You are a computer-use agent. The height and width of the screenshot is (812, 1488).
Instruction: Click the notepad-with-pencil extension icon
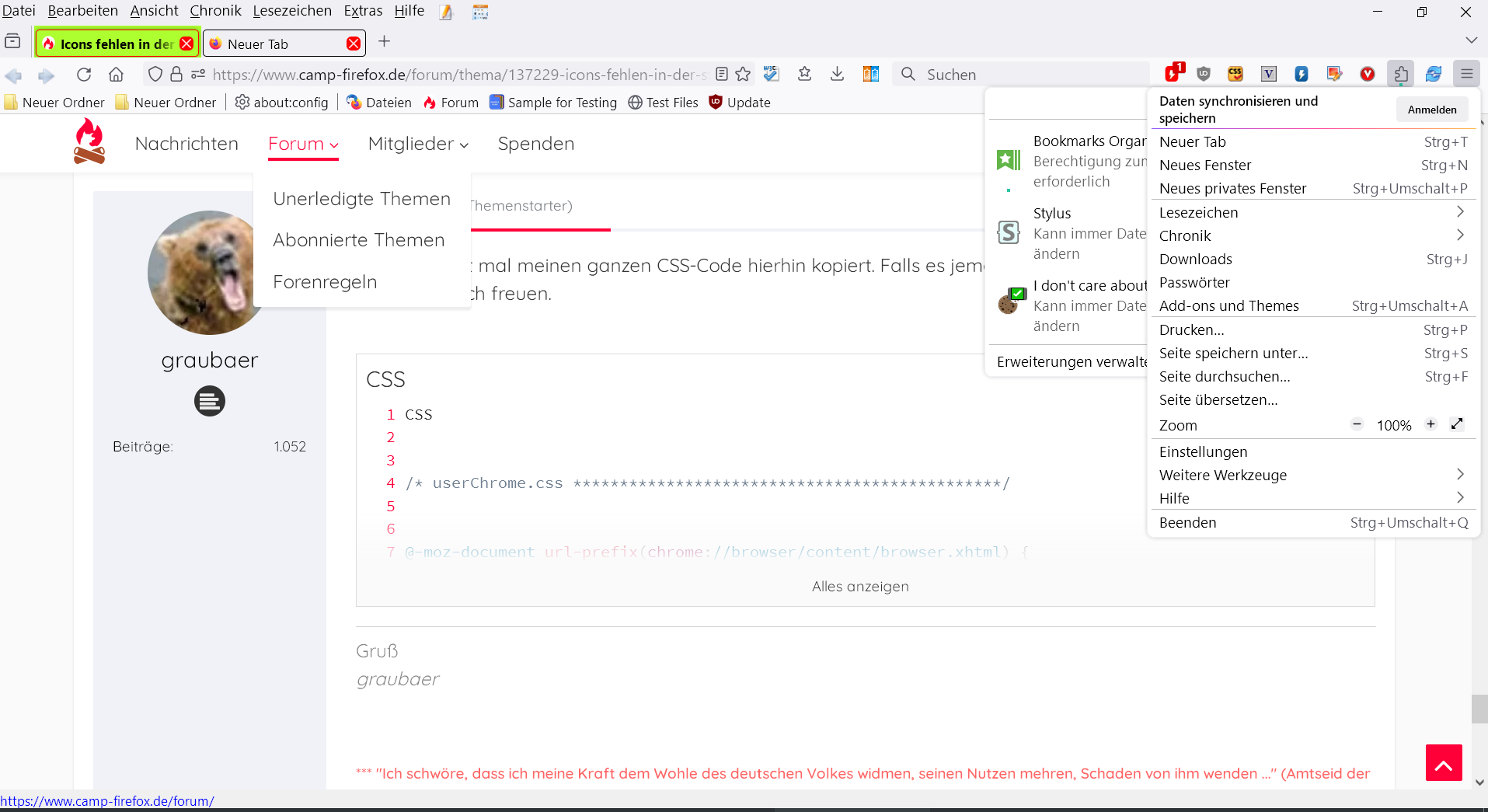click(x=1335, y=74)
